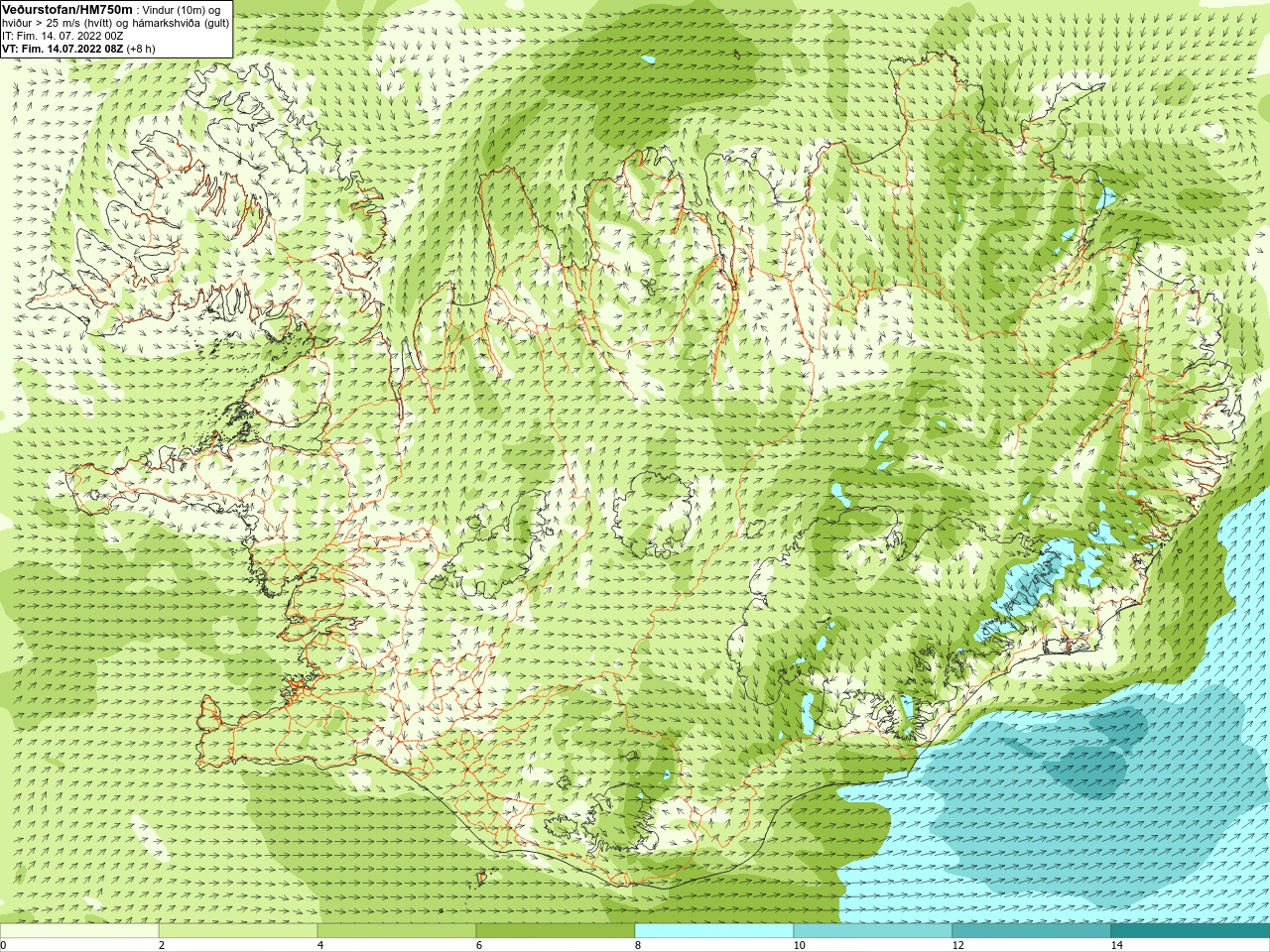Click the legend scale label "10"
This screenshot has height=952, width=1270.
click(800, 945)
